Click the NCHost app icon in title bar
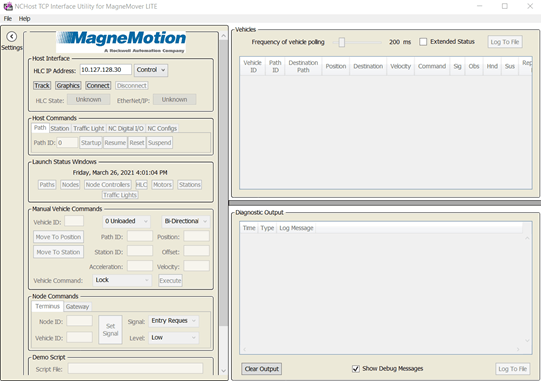This screenshot has height=381, width=541. 8,6
